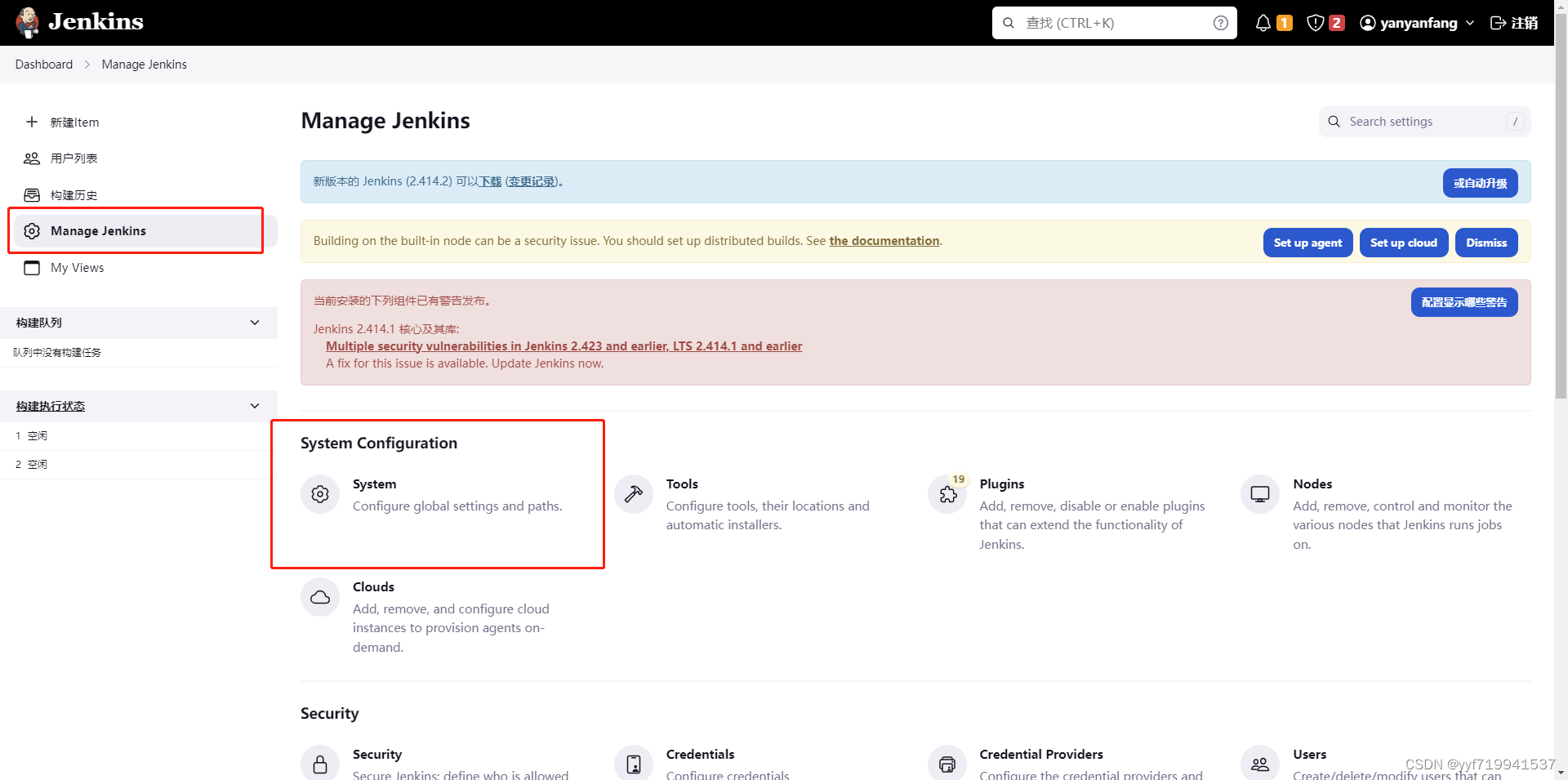The height and width of the screenshot is (780, 1568).
Task: Select the Tools wrench icon
Action: point(633,493)
